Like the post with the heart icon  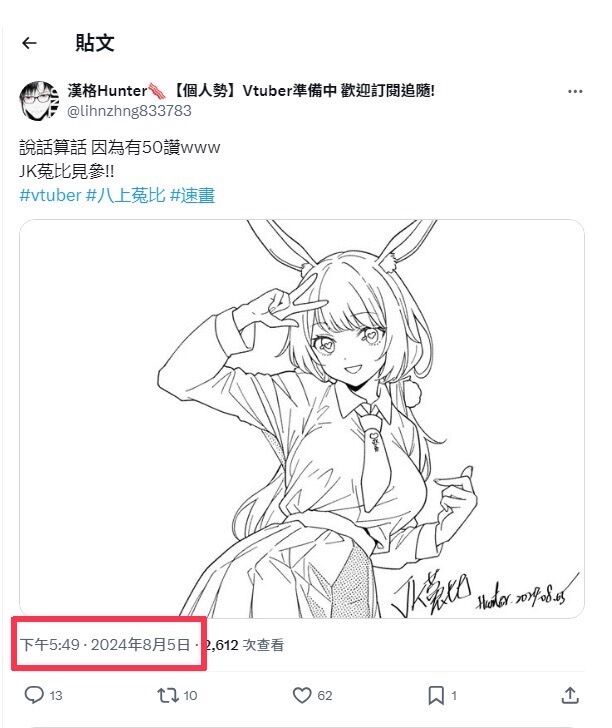(302, 695)
